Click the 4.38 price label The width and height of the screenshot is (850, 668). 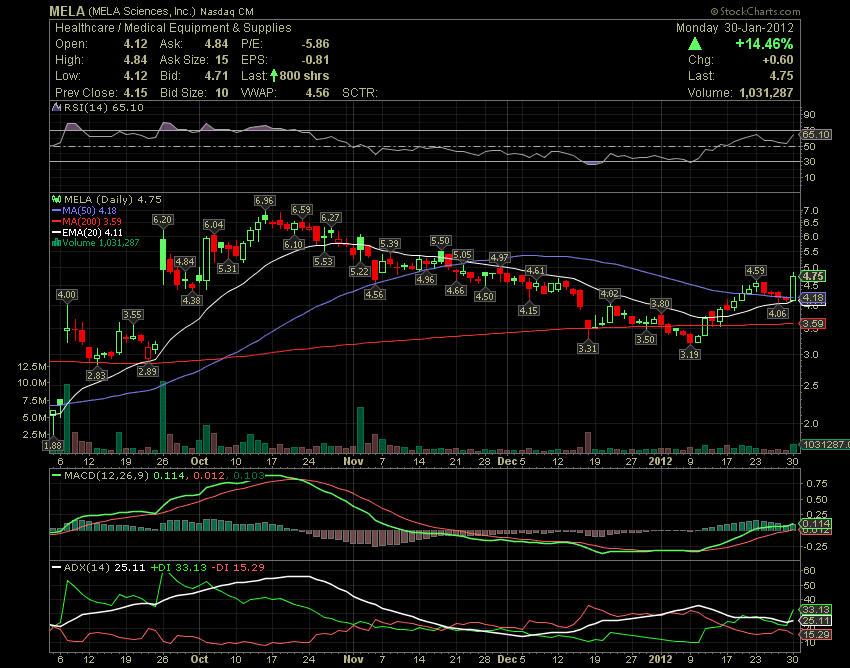click(191, 300)
